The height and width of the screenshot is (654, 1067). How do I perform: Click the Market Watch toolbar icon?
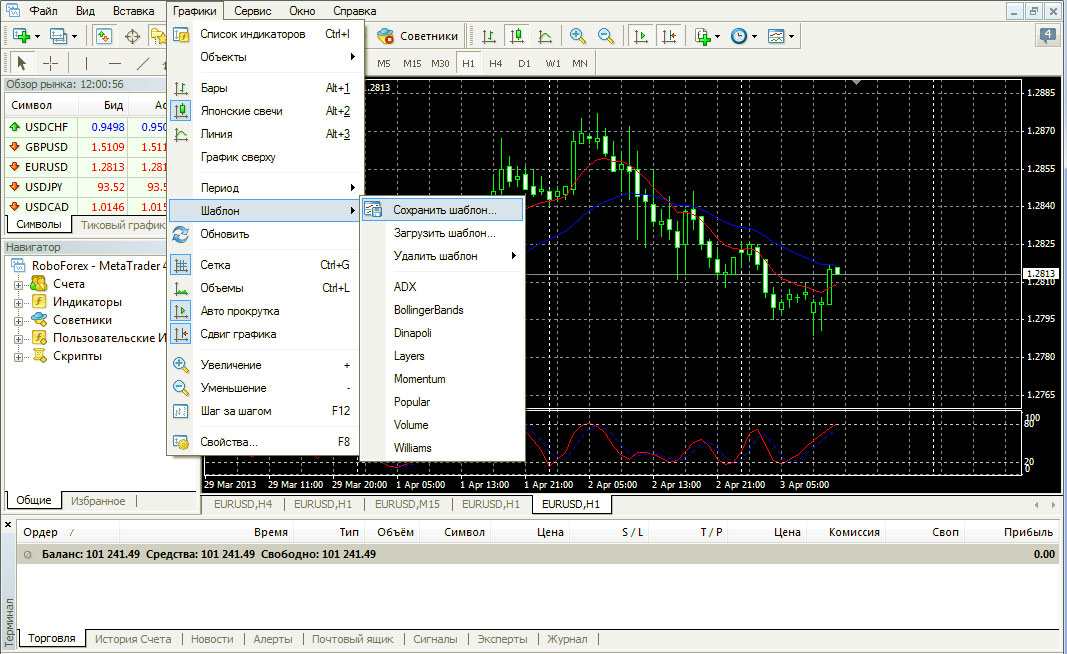[104, 36]
